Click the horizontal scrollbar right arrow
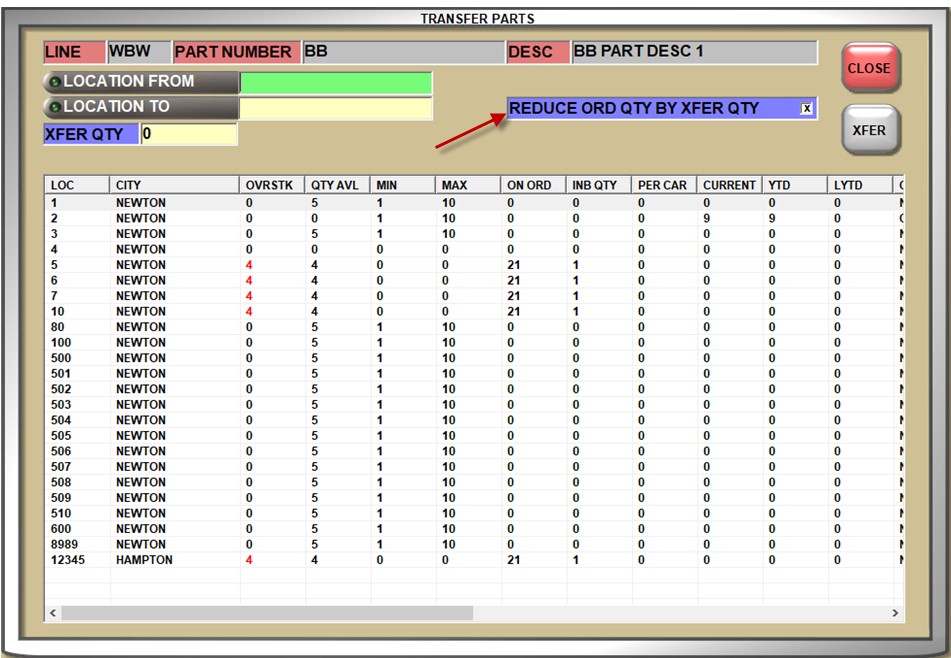 tap(895, 612)
